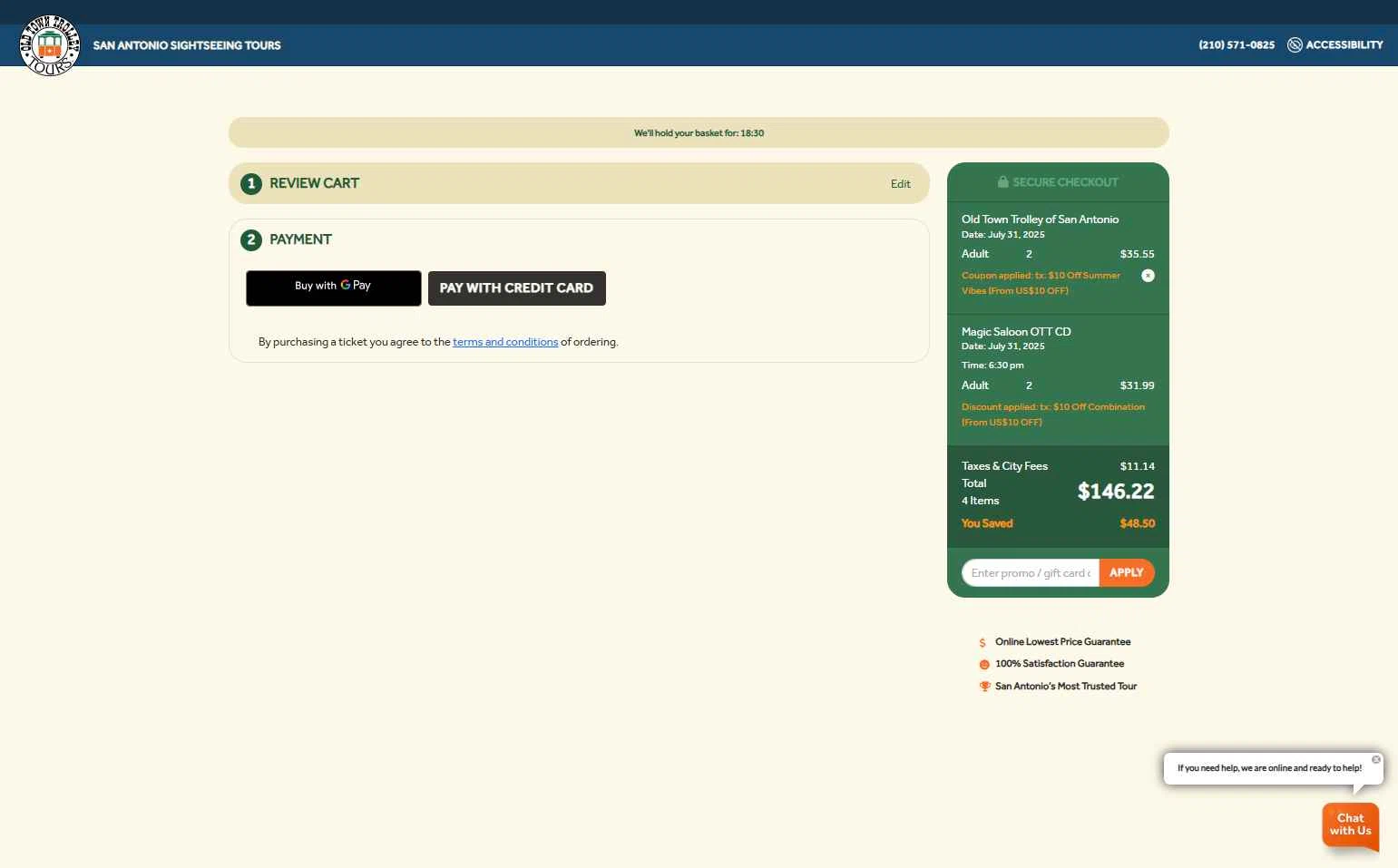Viewport: 1398px width, 868px height.
Task: Click the $31.99 Magic Saloon adult price
Action: point(1137,385)
